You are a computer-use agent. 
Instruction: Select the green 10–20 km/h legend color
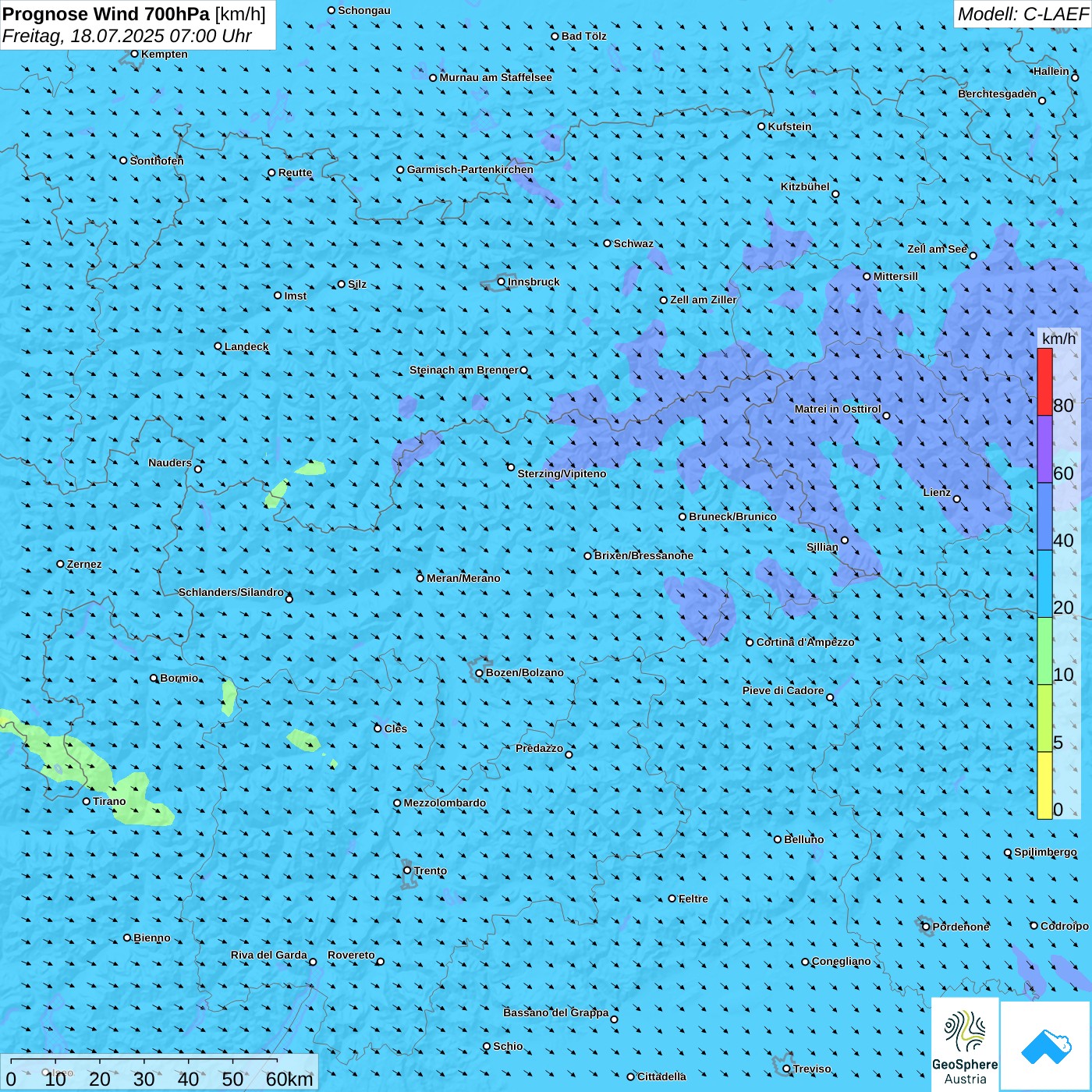coord(1044,651)
